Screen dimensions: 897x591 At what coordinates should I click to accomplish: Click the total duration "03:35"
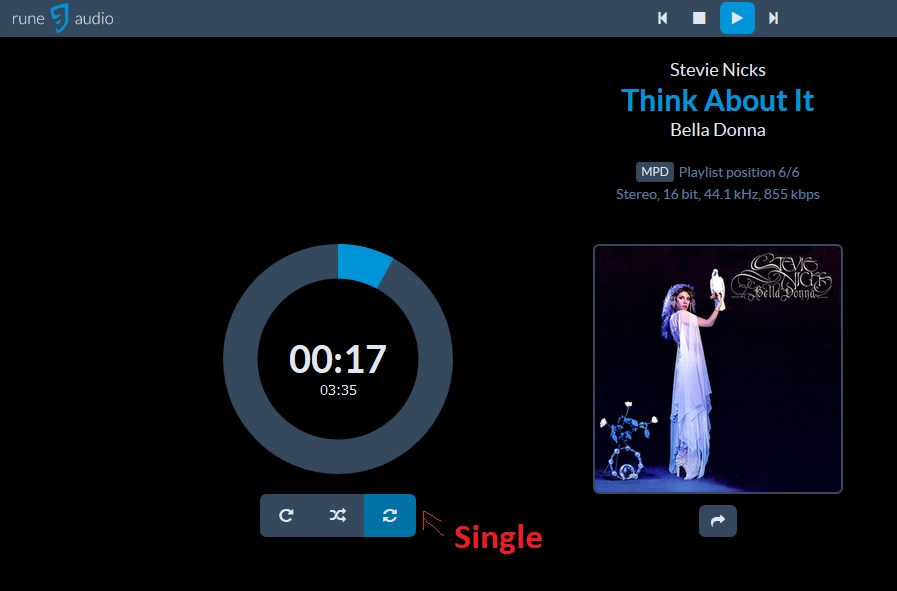coord(338,390)
